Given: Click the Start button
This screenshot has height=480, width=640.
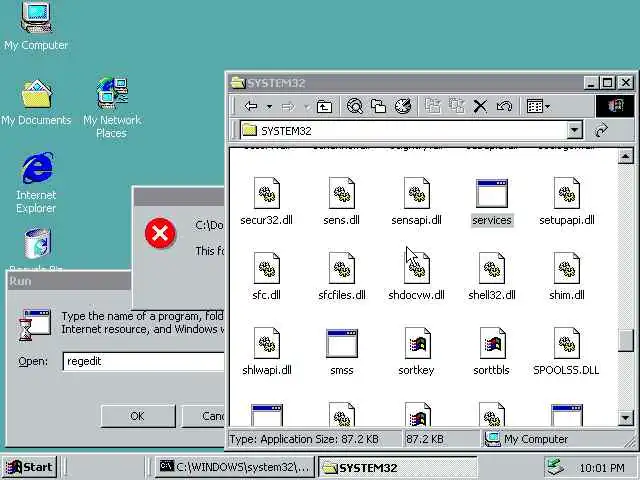Looking at the screenshot, I should (x=30, y=467).
